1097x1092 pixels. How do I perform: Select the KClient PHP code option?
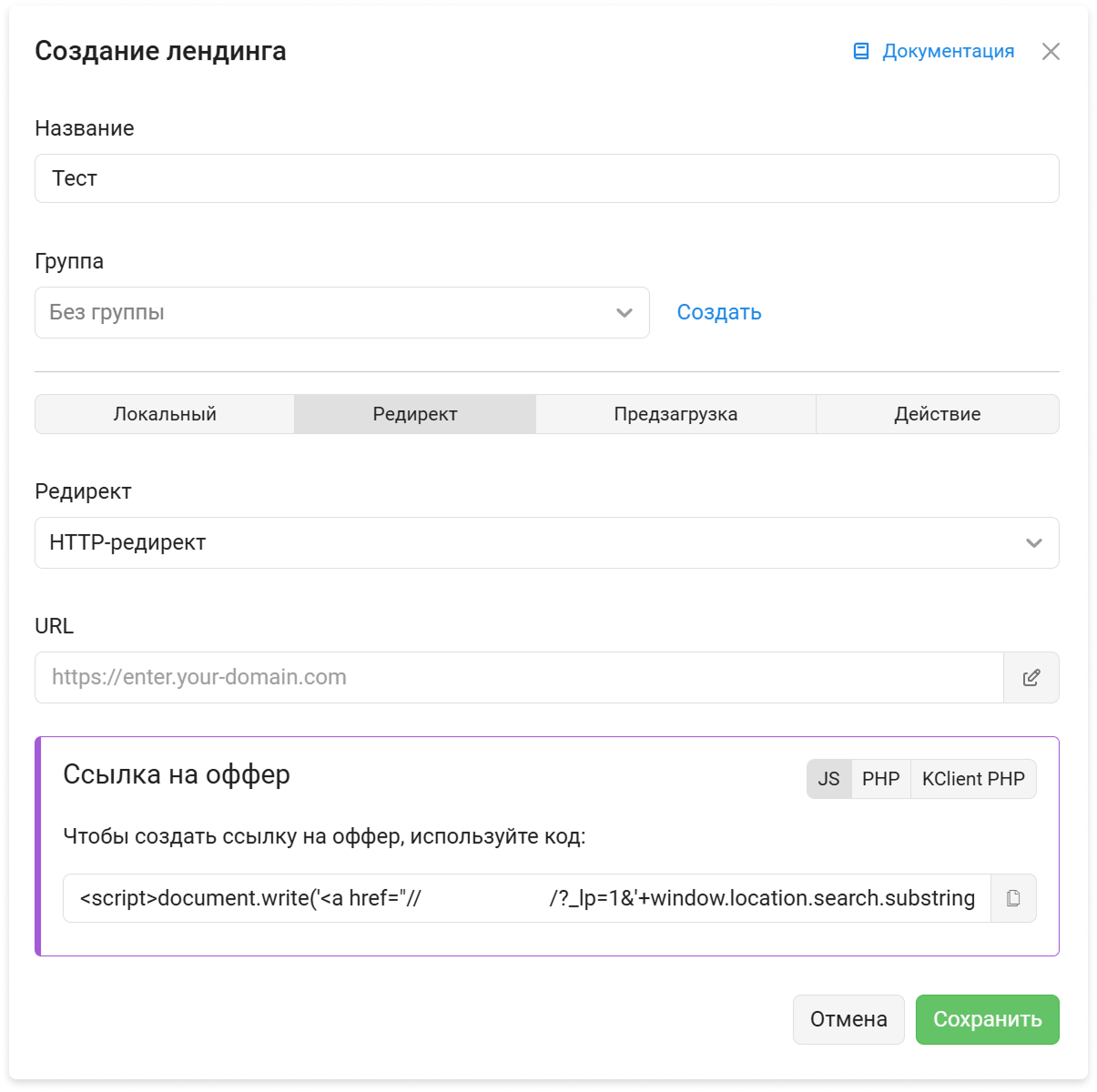tap(973, 779)
